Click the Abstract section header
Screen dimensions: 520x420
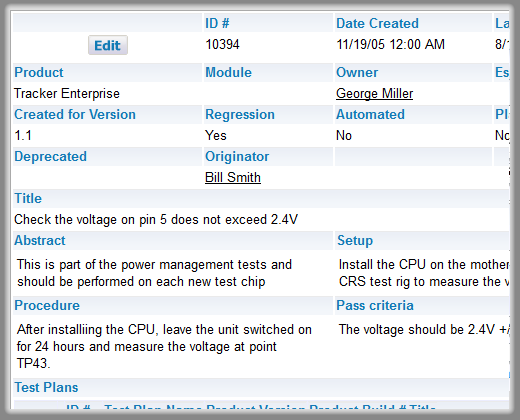(40, 240)
